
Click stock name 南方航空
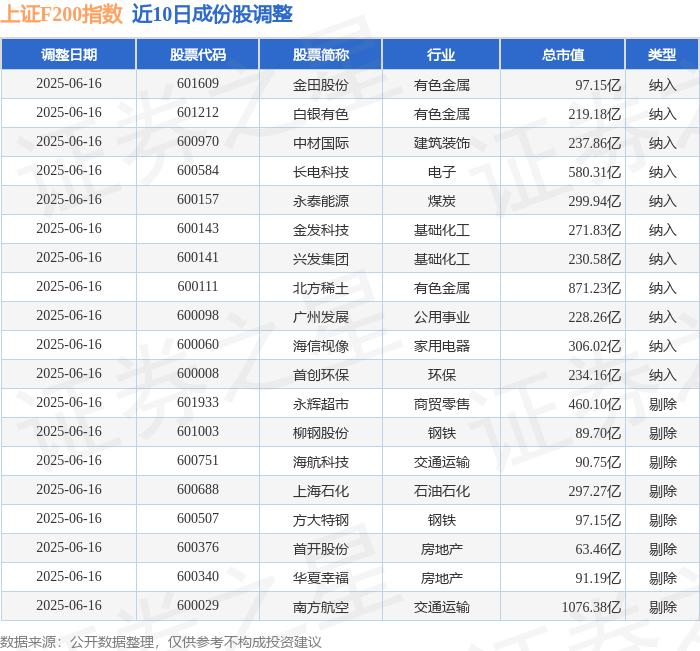[321, 607]
